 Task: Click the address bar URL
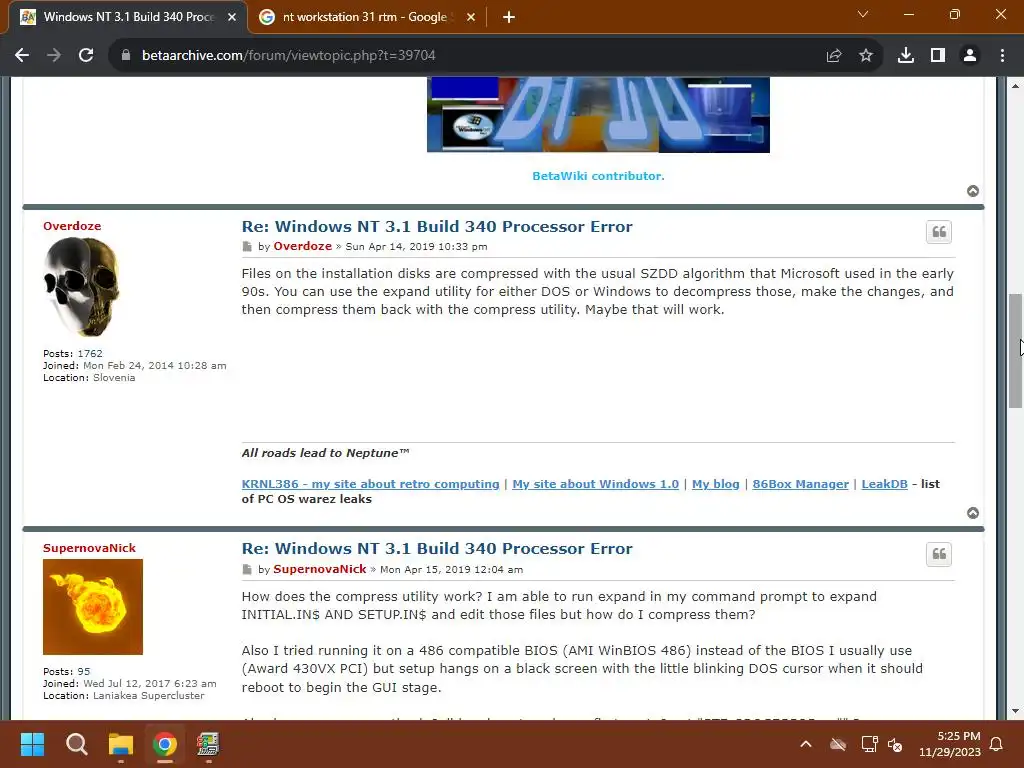[x=289, y=56]
